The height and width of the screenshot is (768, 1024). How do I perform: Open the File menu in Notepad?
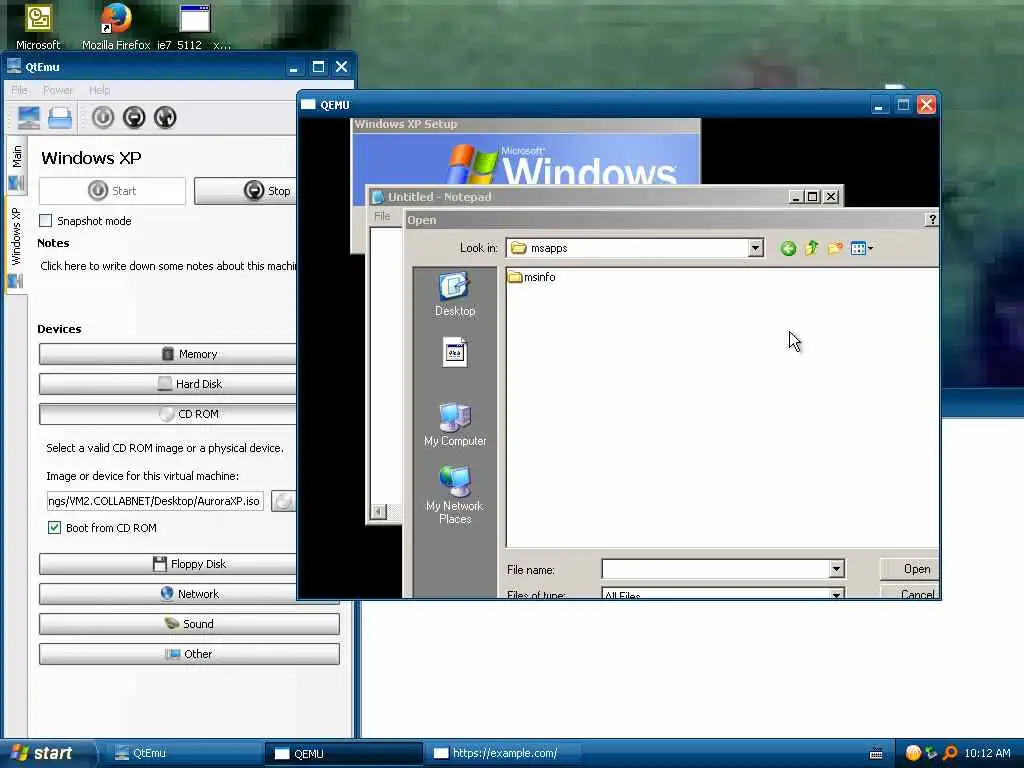(x=382, y=216)
